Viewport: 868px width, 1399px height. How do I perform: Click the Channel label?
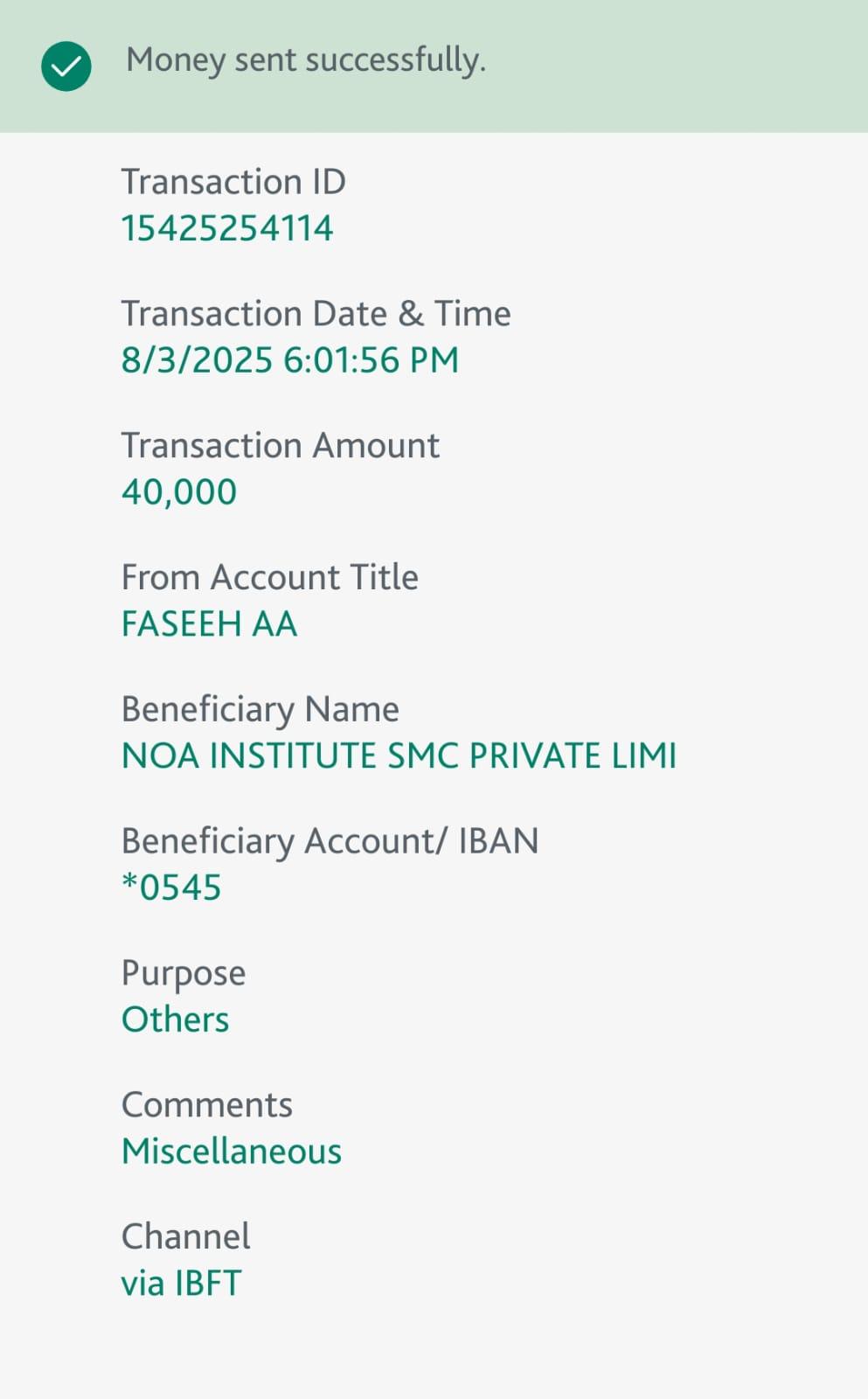pyautogui.click(x=185, y=1237)
